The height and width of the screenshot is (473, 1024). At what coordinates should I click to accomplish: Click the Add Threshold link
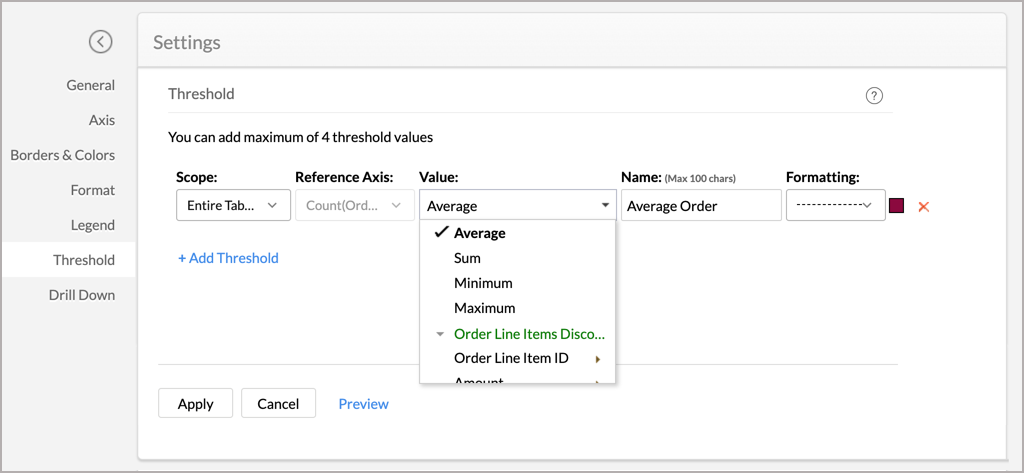click(228, 258)
